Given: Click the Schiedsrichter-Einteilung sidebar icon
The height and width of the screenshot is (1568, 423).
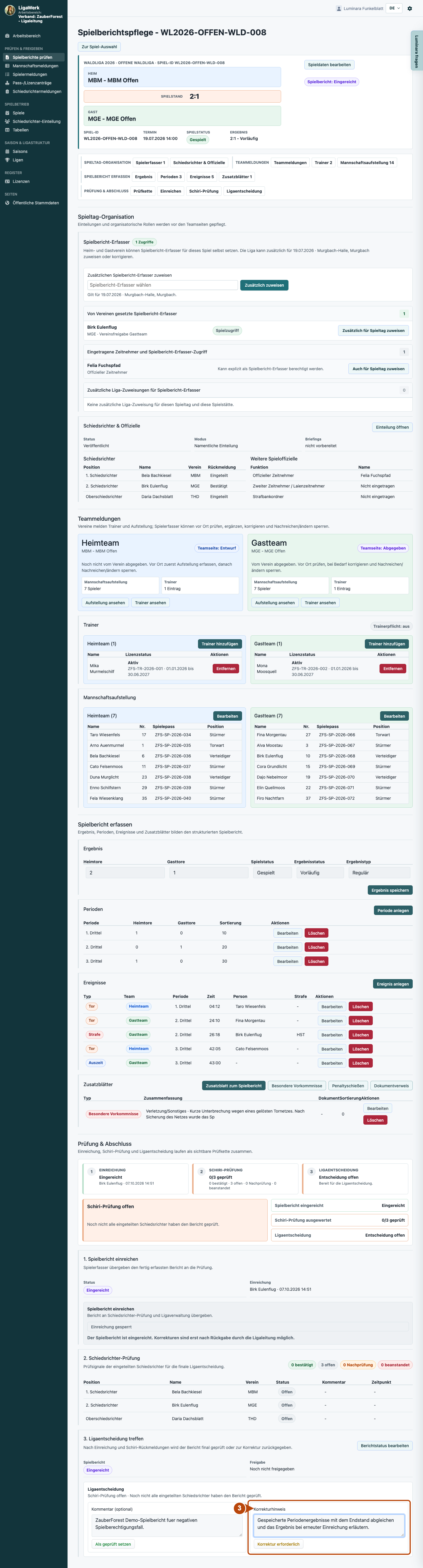Looking at the screenshot, I should [7, 121].
